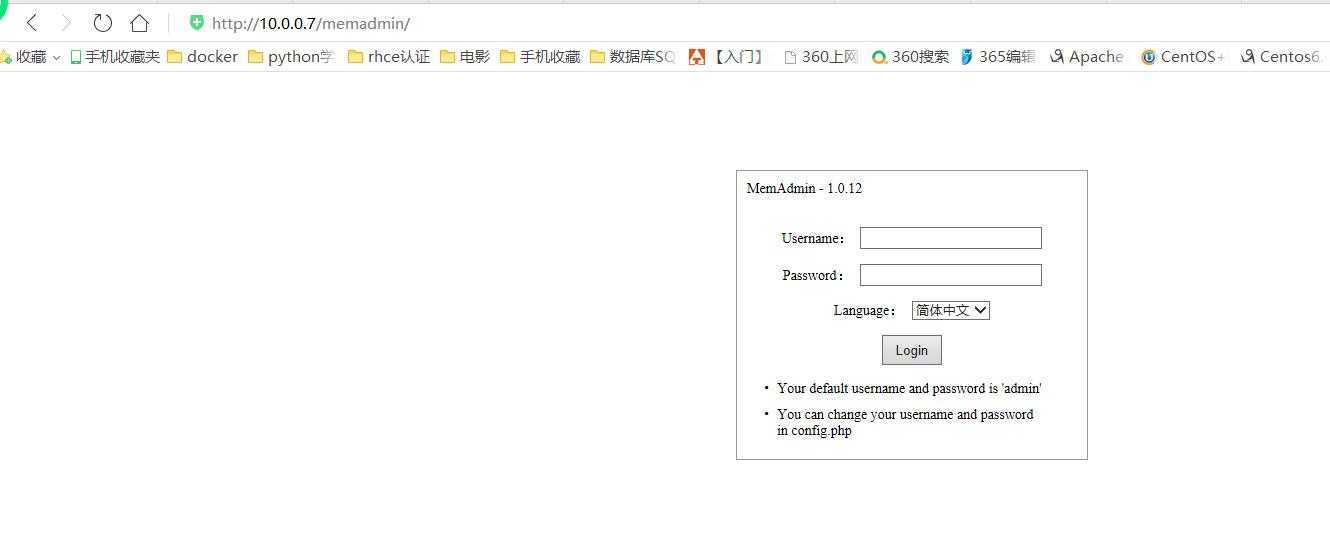Click the 'Username:' label

point(813,238)
